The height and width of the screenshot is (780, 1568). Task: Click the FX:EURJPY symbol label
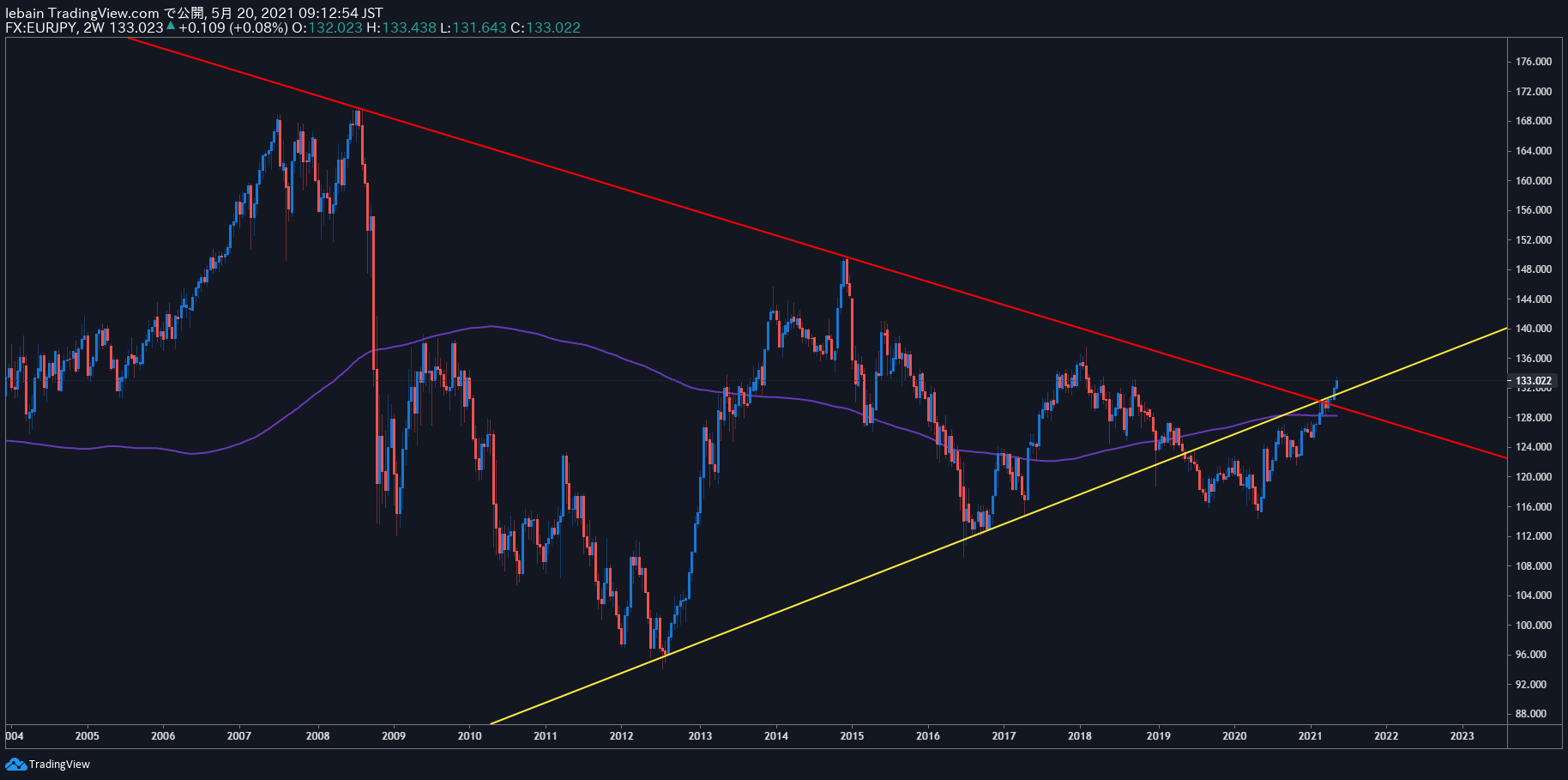coord(40,27)
